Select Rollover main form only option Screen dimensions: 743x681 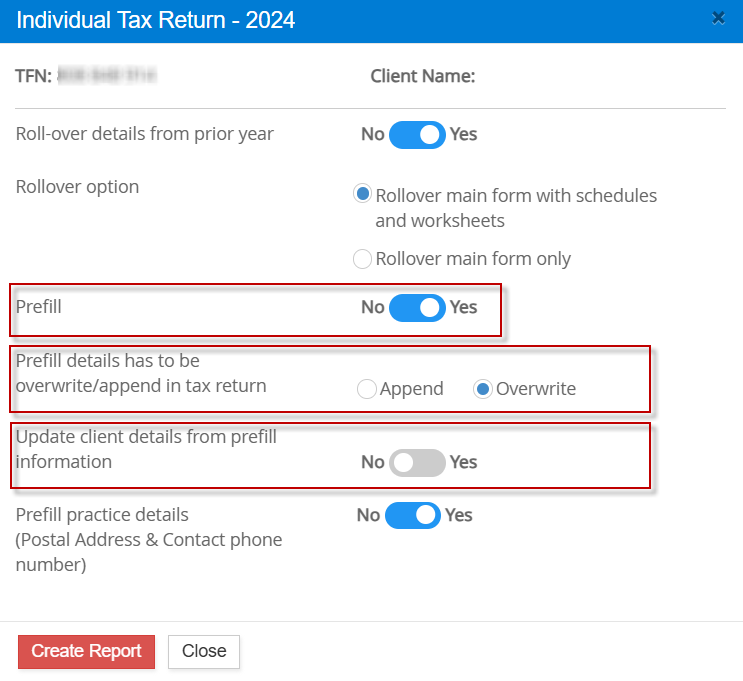pos(362,259)
